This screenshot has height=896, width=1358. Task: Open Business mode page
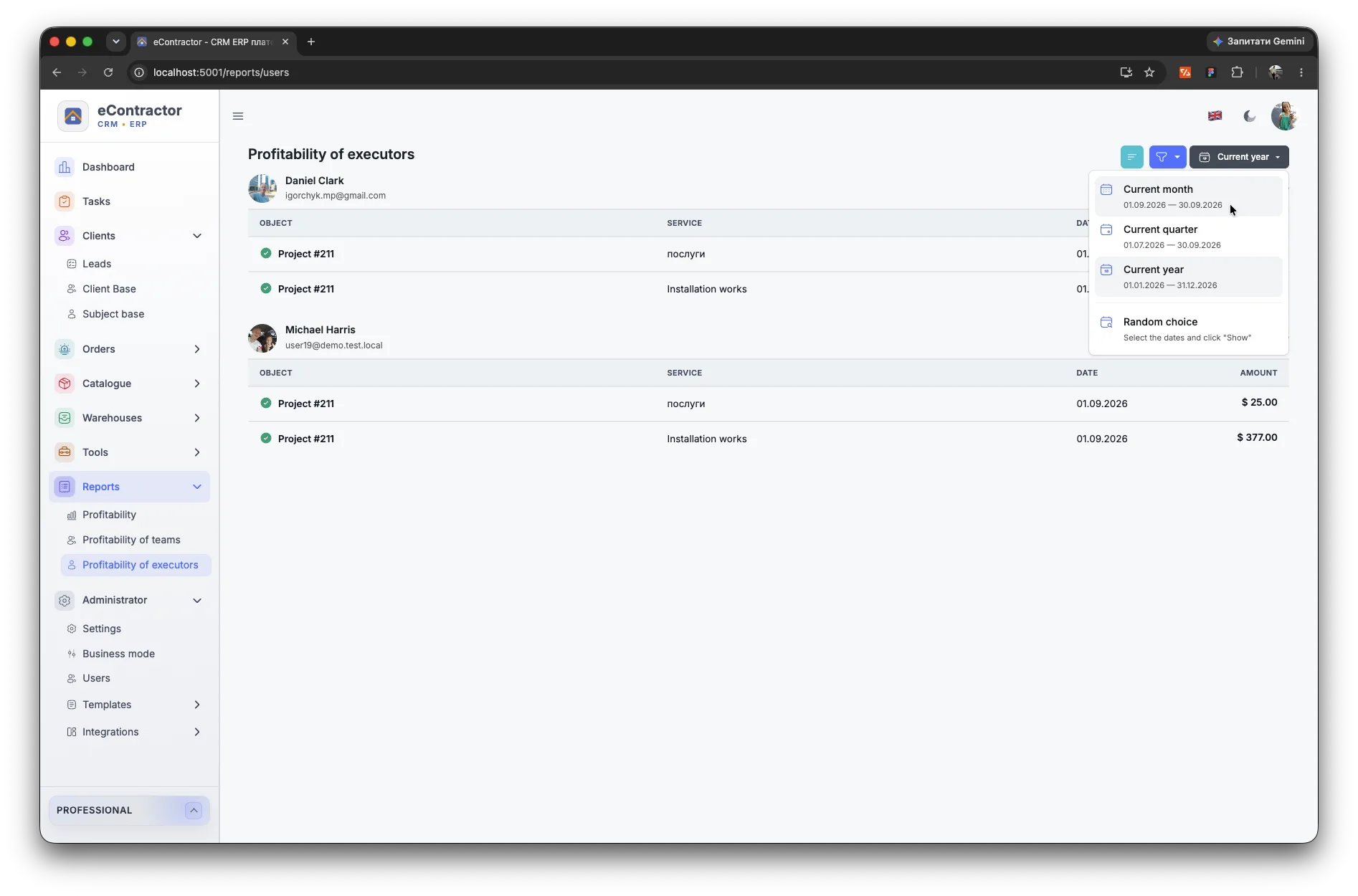[x=118, y=654]
